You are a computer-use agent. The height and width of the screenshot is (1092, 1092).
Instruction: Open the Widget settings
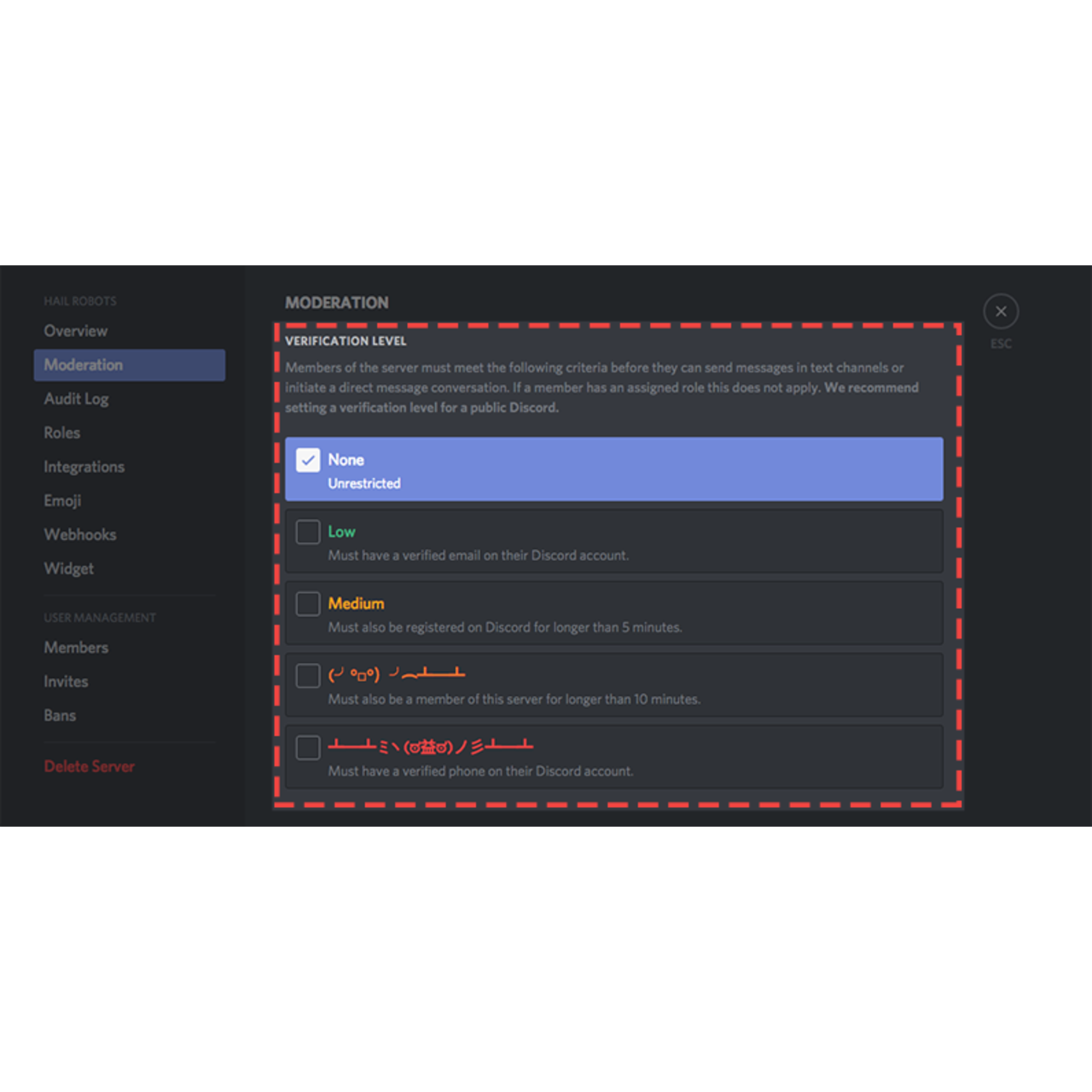click(x=68, y=568)
